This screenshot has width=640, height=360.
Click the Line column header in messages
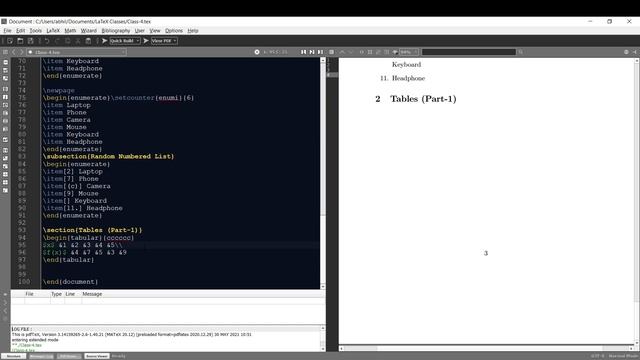pyautogui.click(x=70, y=294)
